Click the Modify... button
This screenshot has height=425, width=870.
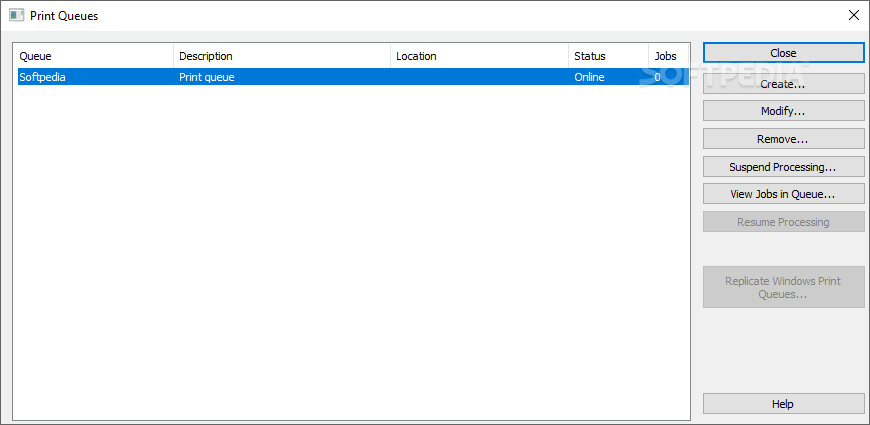pyautogui.click(x=783, y=111)
